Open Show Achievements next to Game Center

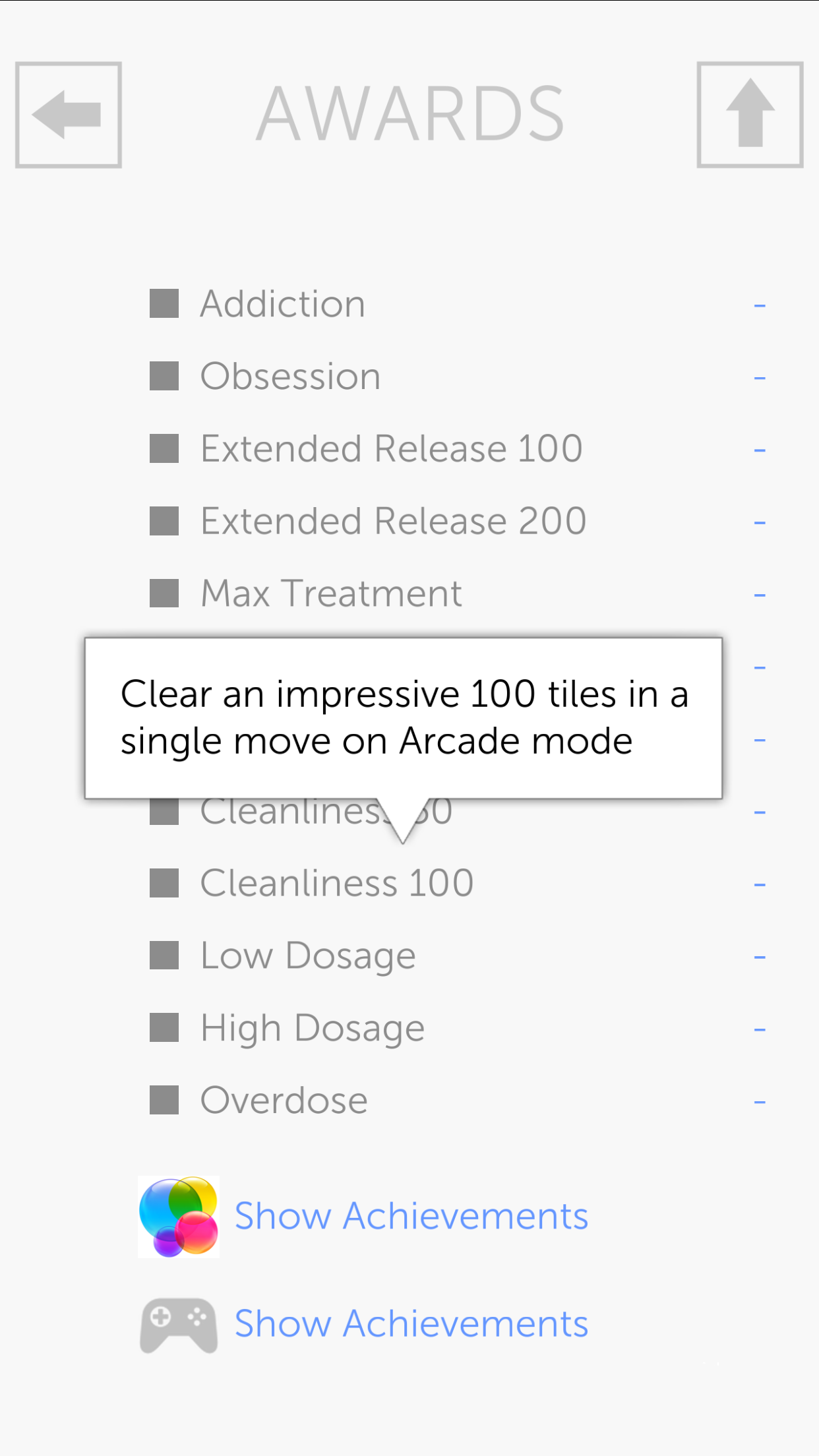click(411, 1217)
